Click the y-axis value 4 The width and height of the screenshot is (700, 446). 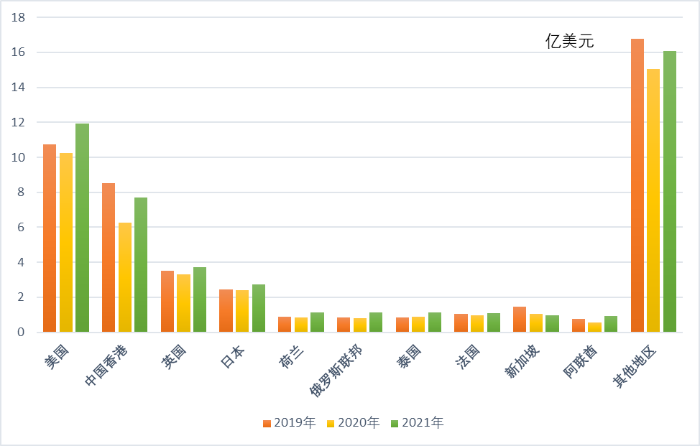pos(21,262)
